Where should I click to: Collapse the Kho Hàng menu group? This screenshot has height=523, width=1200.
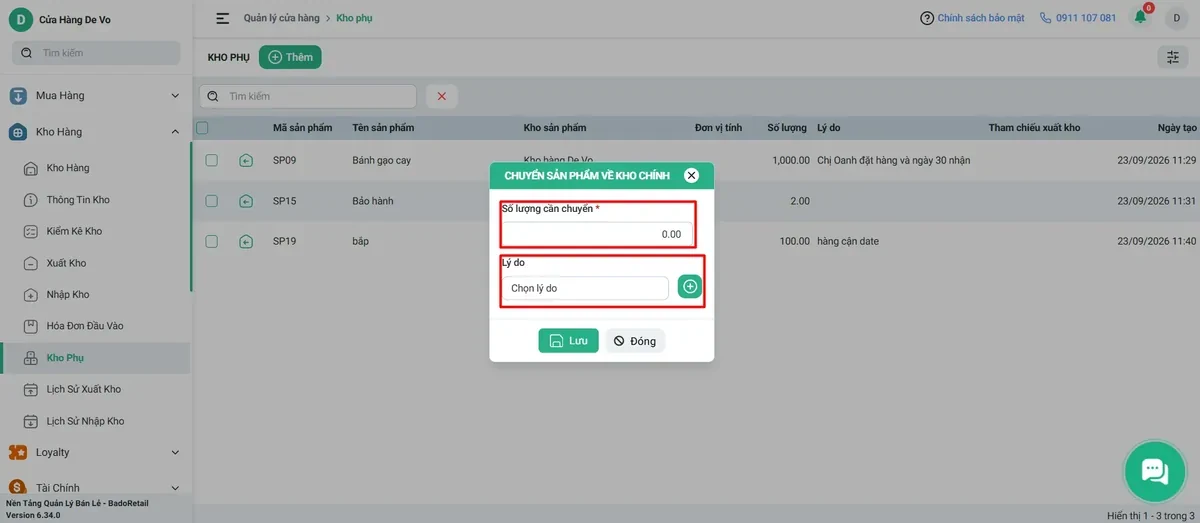pos(95,132)
